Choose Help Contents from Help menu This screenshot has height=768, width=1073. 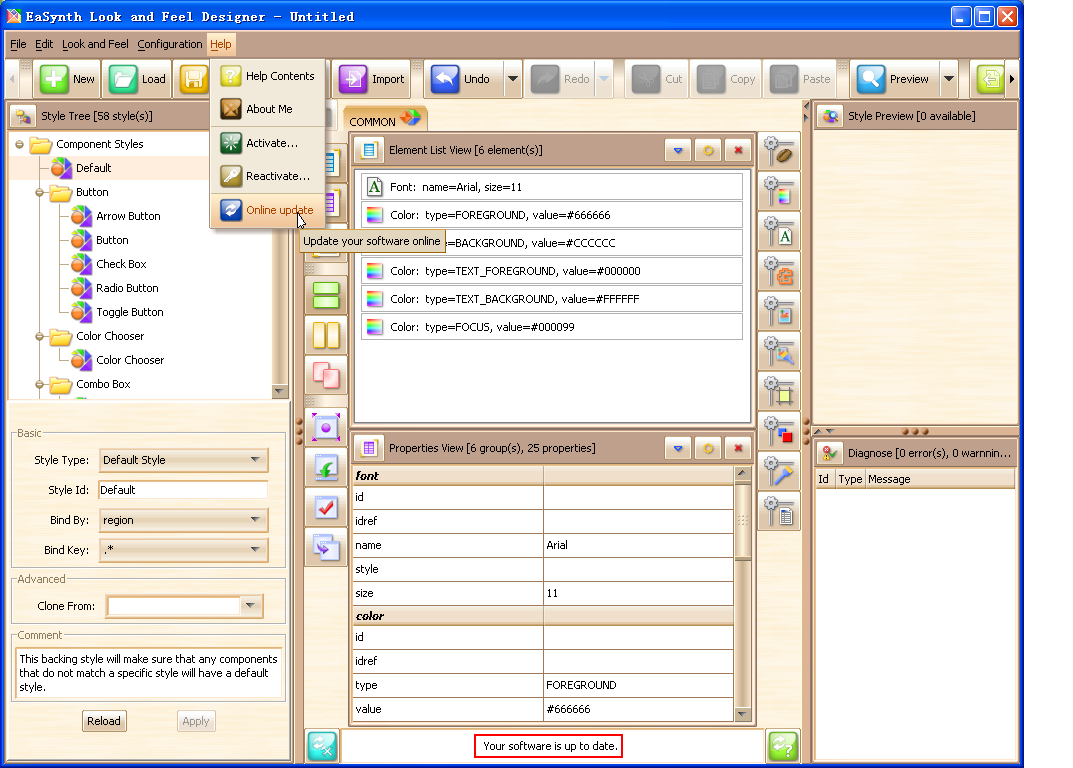click(268, 76)
